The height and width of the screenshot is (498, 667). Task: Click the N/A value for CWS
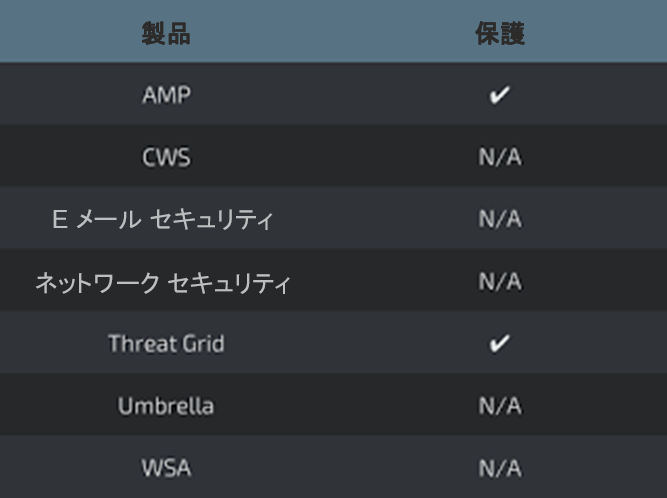pyautogui.click(x=500, y=158)
